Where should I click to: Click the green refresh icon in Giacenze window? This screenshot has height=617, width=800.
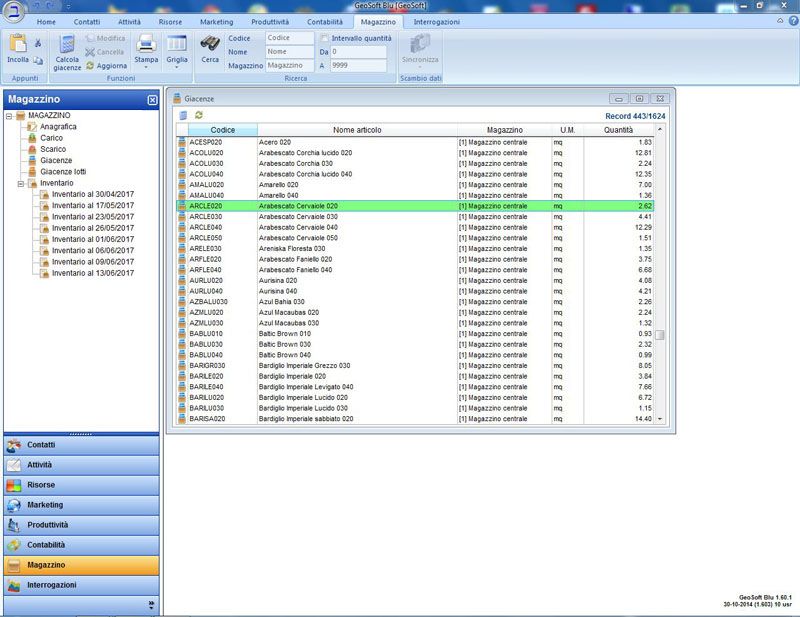click(199, 116)
